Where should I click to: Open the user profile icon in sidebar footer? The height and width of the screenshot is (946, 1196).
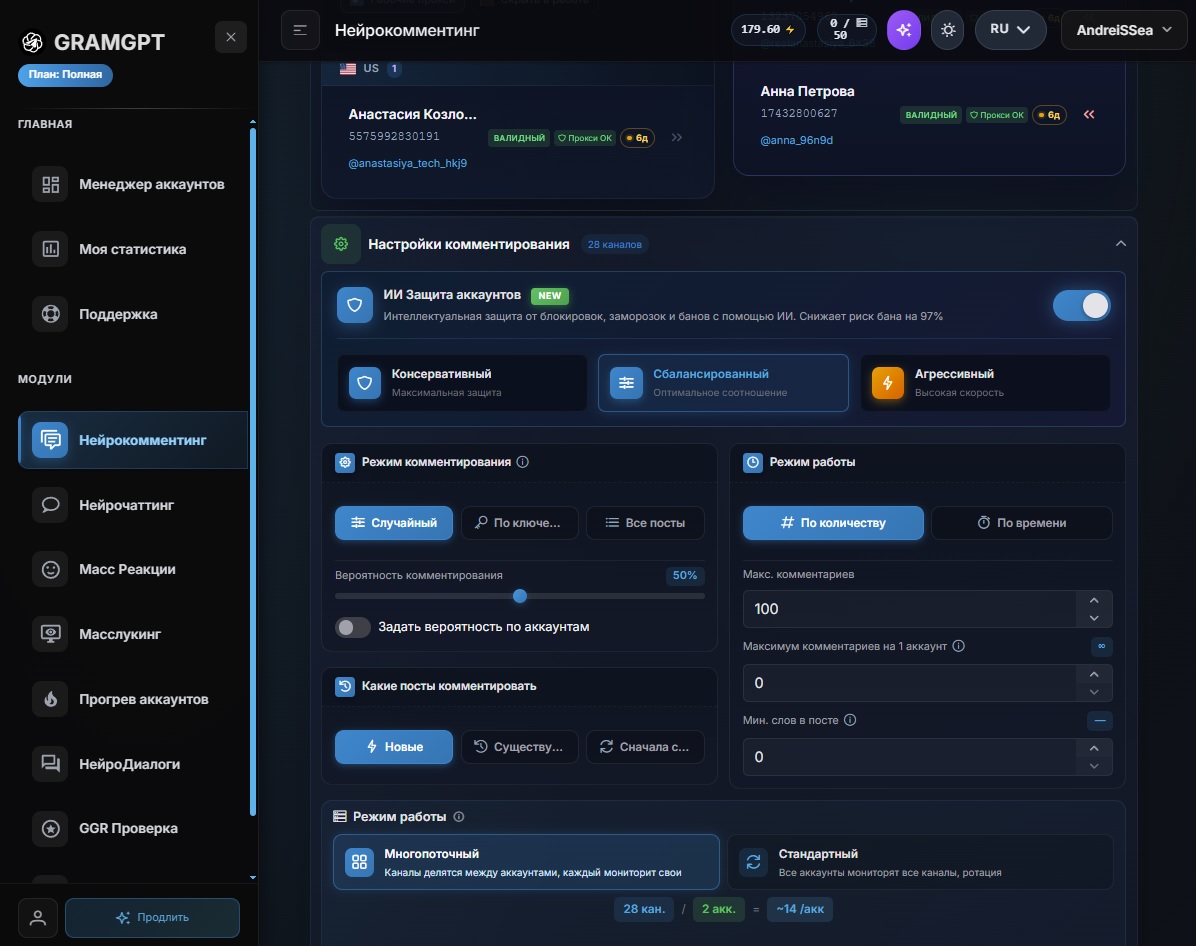pyautogui.click(x=37, y=918)
